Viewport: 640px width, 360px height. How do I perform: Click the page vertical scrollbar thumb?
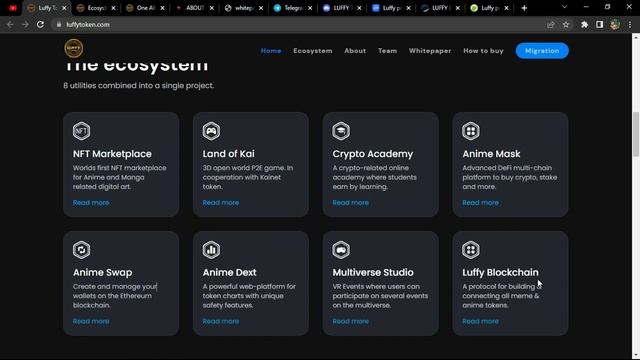point(636,133)
